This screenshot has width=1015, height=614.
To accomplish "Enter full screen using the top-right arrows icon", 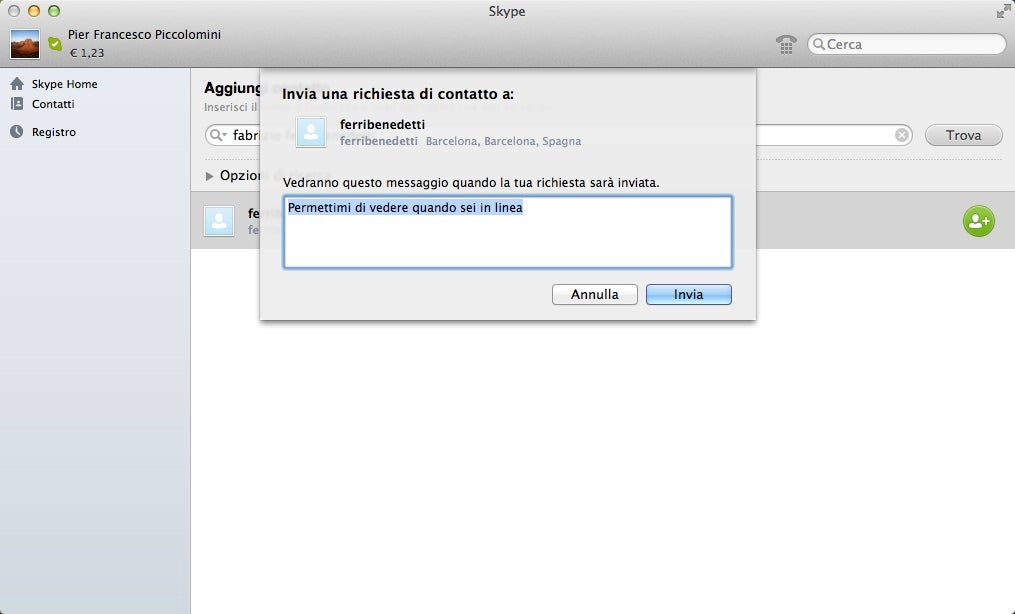I will click(1003, 11).
